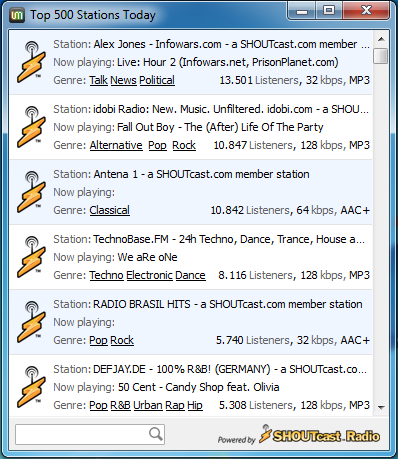Open the Rock genre link under idobi Radio
This screenshot has width=398, height=459.
(x=184, y=145)
